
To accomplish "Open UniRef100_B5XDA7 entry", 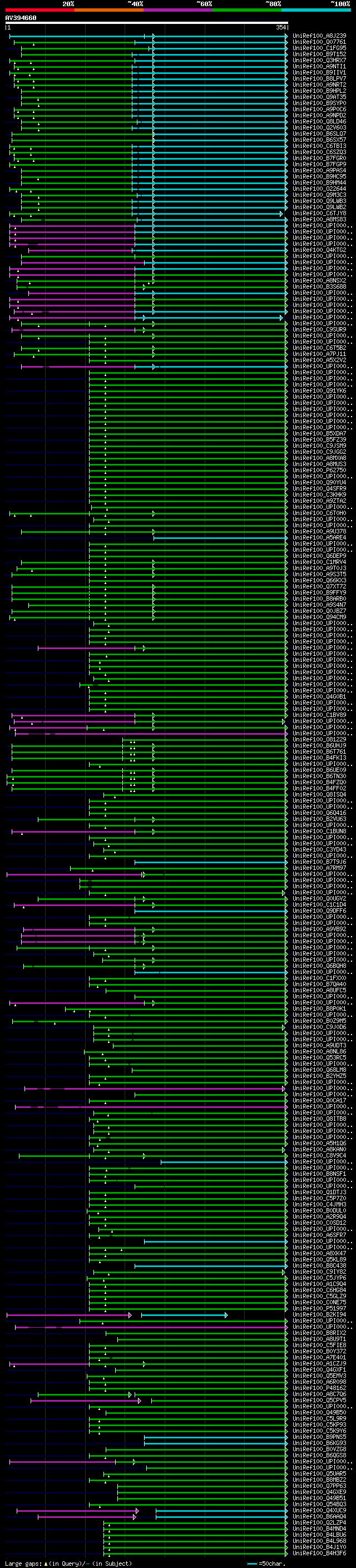I will [319, 434].
